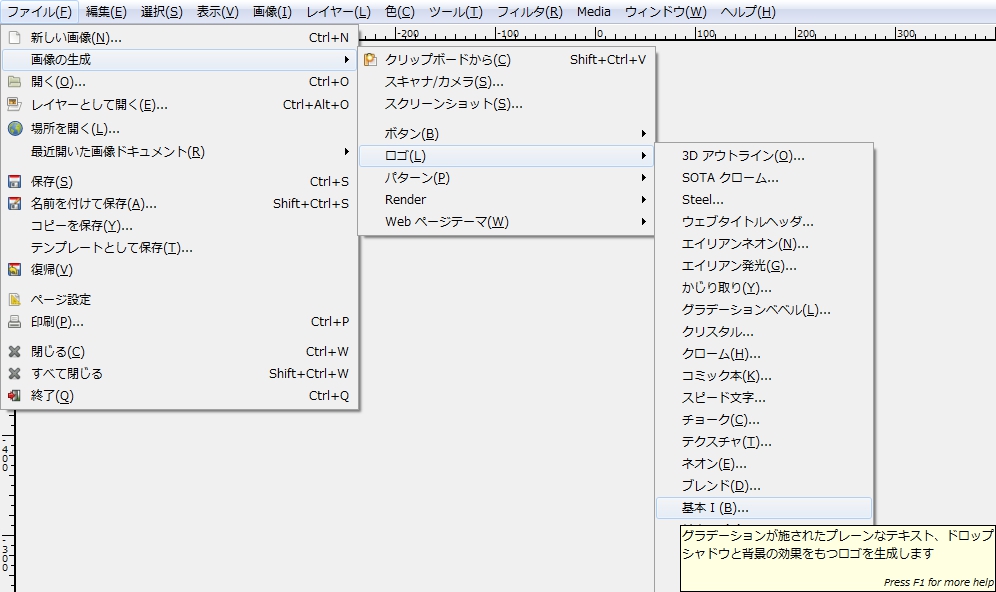Open the Media menu
This screenshot has width=996, height=592.
(594, 11)
